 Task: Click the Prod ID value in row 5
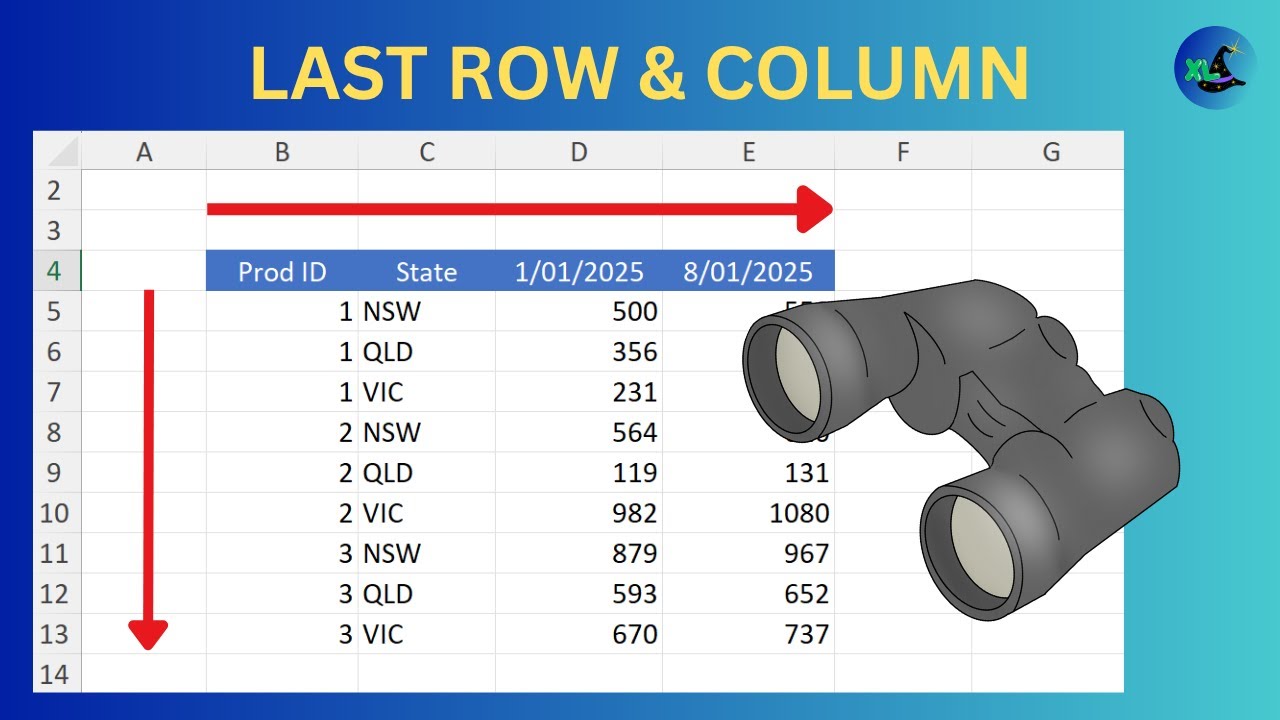tap(282, 311)
